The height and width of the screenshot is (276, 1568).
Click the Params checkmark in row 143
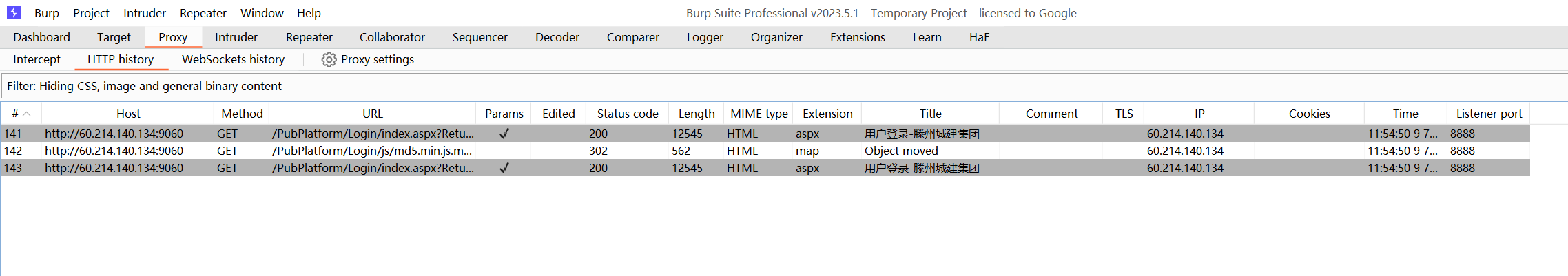point(504,168)
